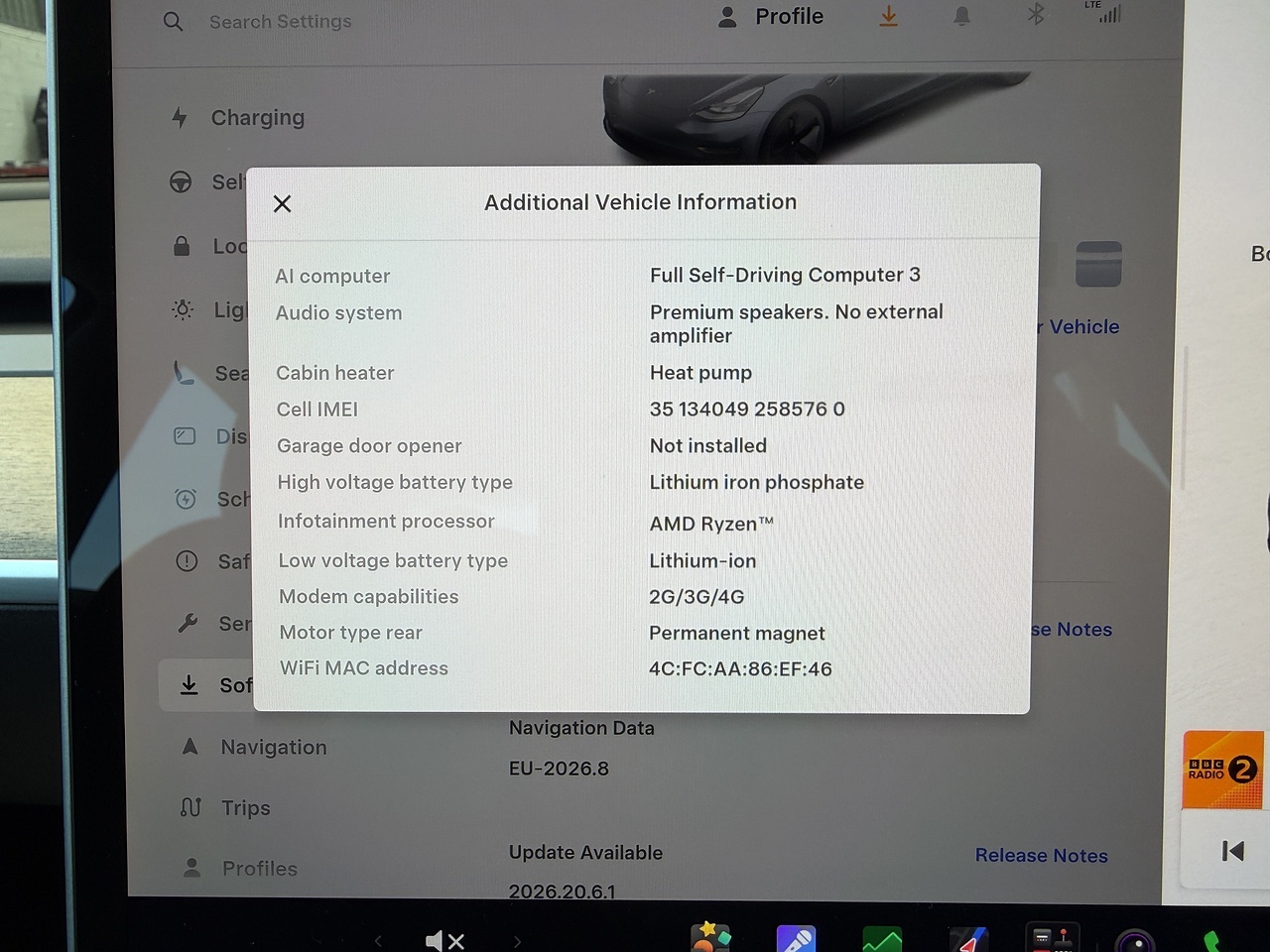This screenshot has height=952, width=1270.
Task: Select the seat sidebar icon
Action: click(184, 373)
